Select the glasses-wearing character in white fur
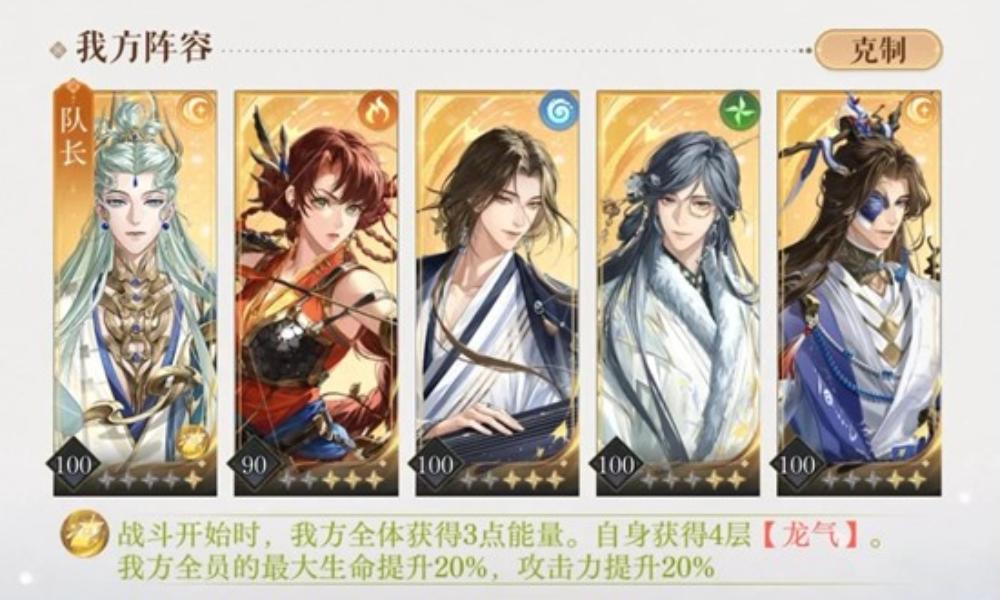Viewport: 1000px width, 600px height. point(678,293)
